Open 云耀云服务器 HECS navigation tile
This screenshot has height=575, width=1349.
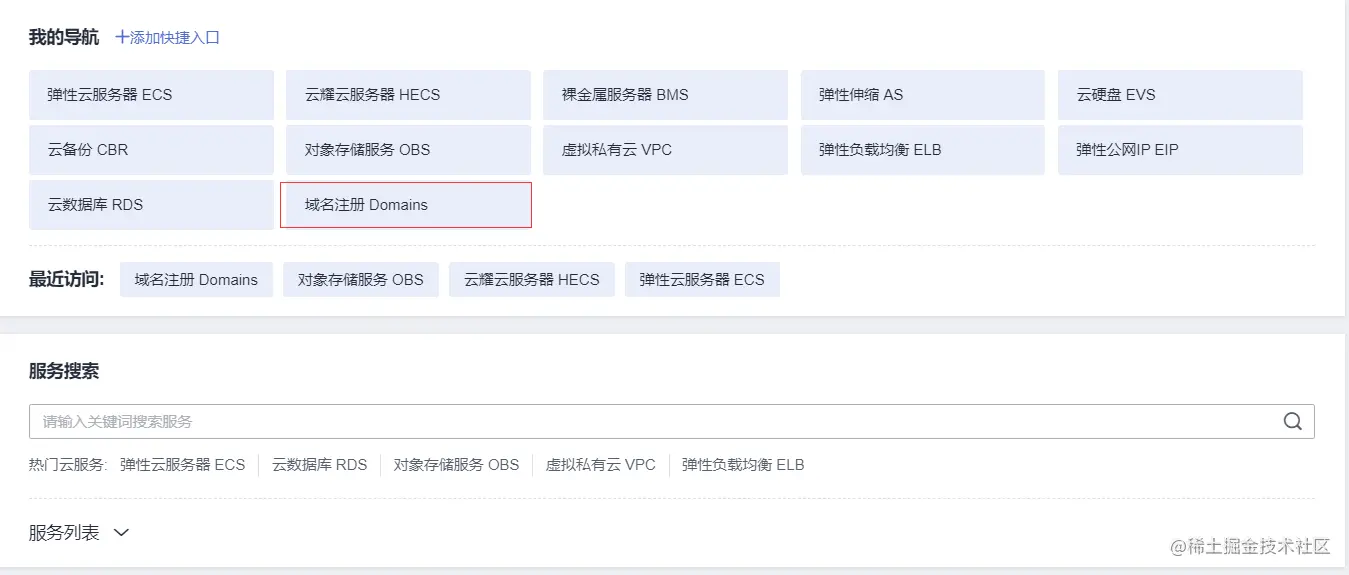point(408,95)
